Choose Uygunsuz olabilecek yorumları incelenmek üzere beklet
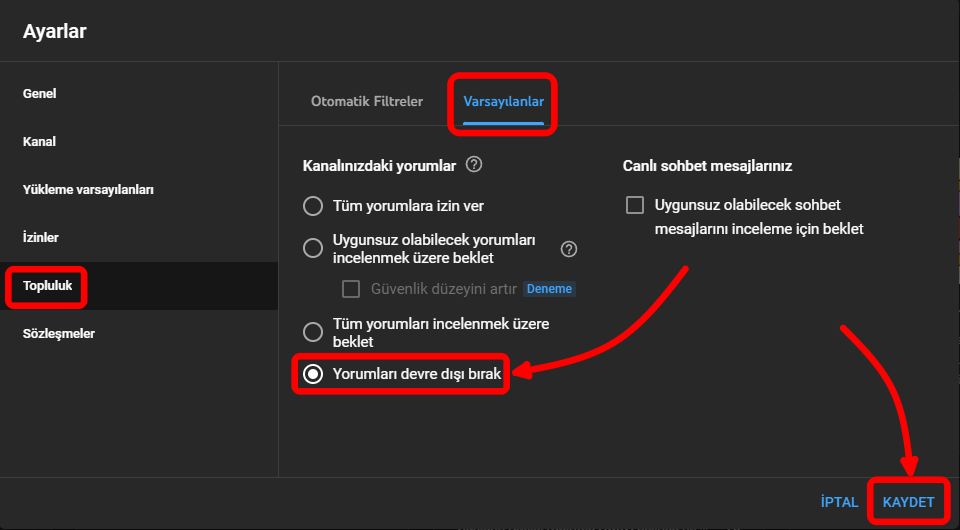Screen dimensions: 960x530 (313, 249)
